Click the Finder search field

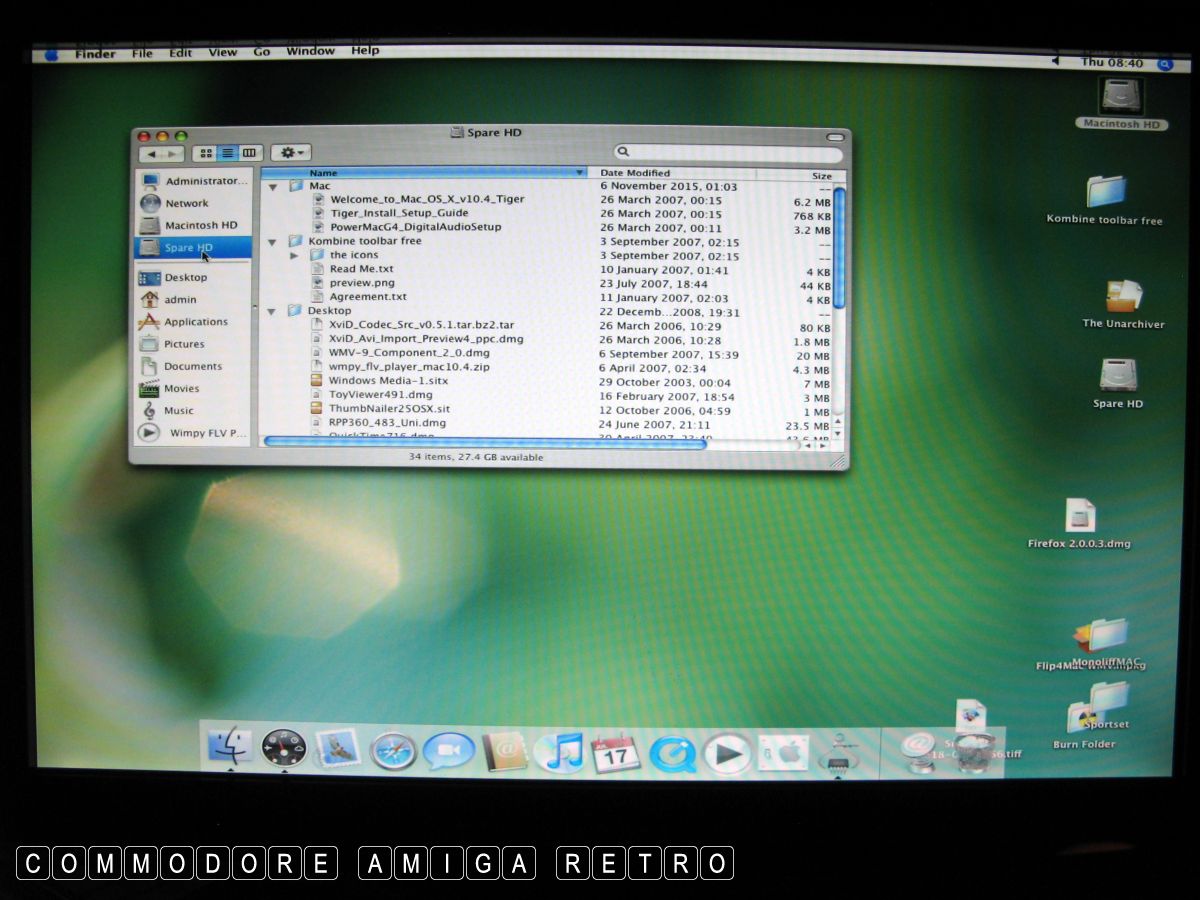[730, 153]
